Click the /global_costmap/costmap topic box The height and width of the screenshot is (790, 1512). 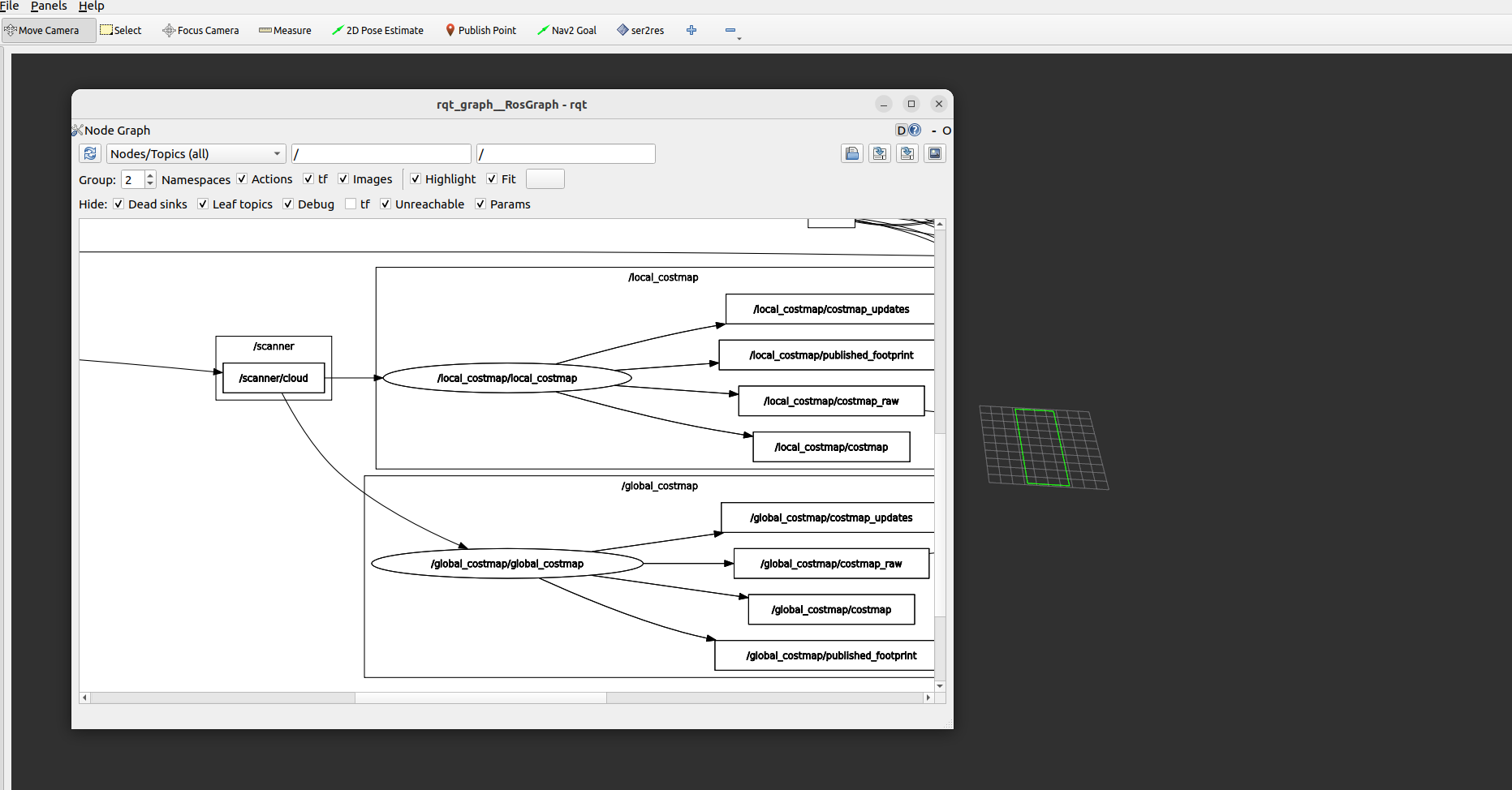(x=831, y=610)
